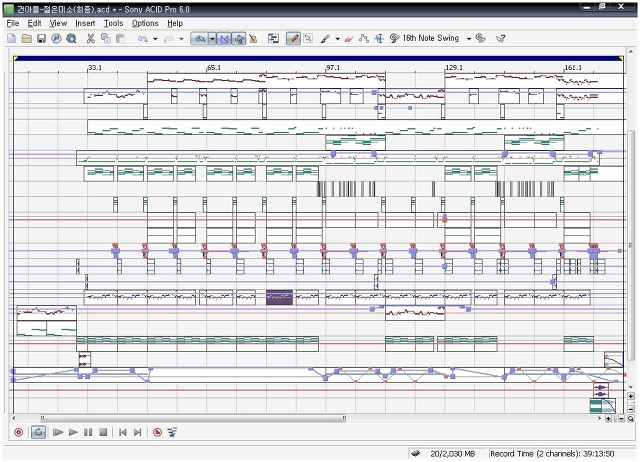Open the File menu

click(13, 23)
